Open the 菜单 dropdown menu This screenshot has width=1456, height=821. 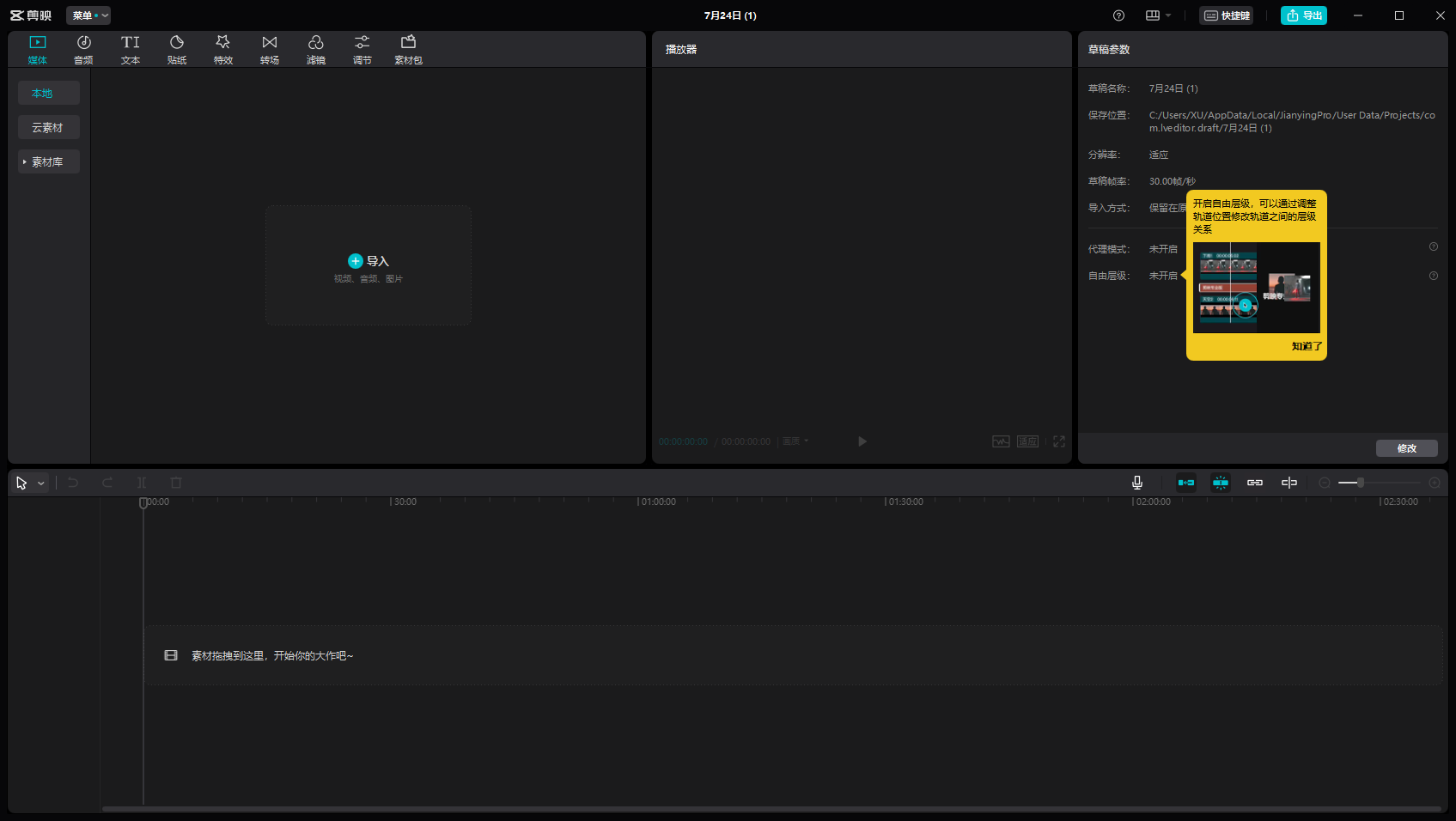coord(88,15)
